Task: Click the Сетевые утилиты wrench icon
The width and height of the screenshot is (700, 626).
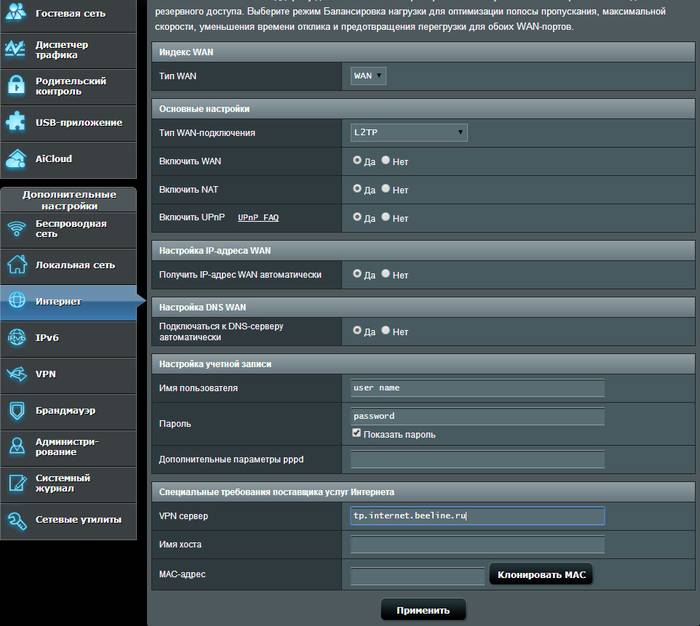Action: click(16, 520)
